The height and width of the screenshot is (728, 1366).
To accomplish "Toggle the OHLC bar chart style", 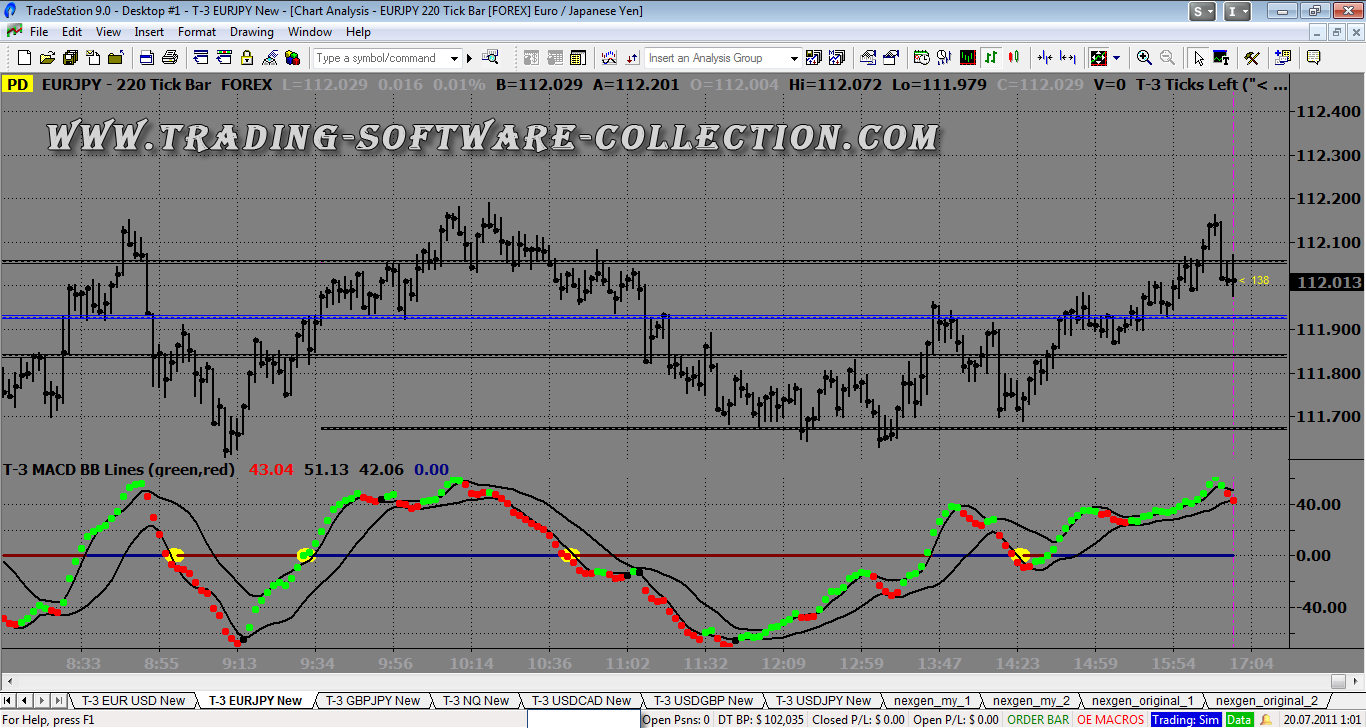I will point(991,58).
